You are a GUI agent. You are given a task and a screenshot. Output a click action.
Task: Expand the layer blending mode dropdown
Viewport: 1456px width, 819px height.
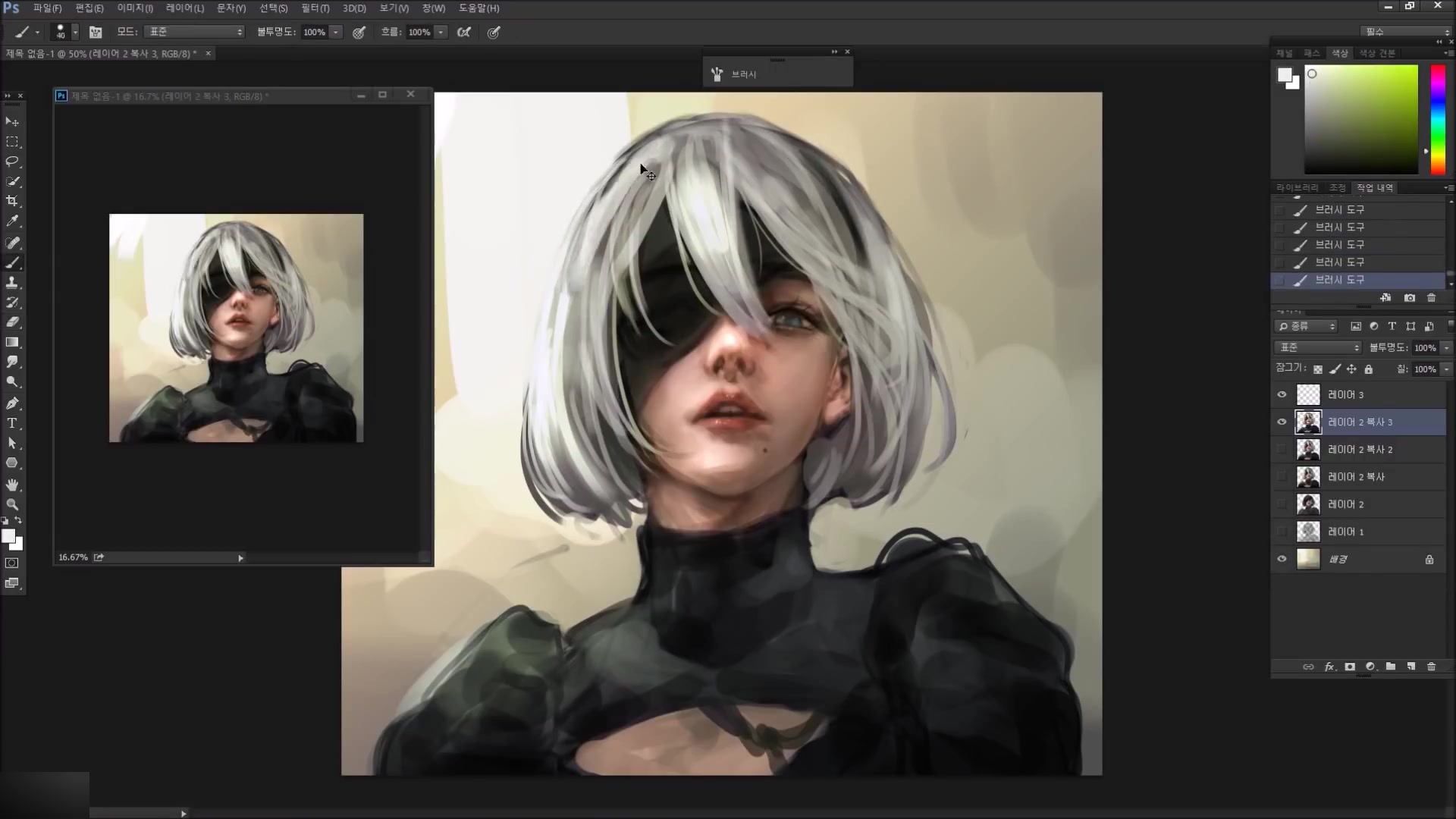(1318, 347)
